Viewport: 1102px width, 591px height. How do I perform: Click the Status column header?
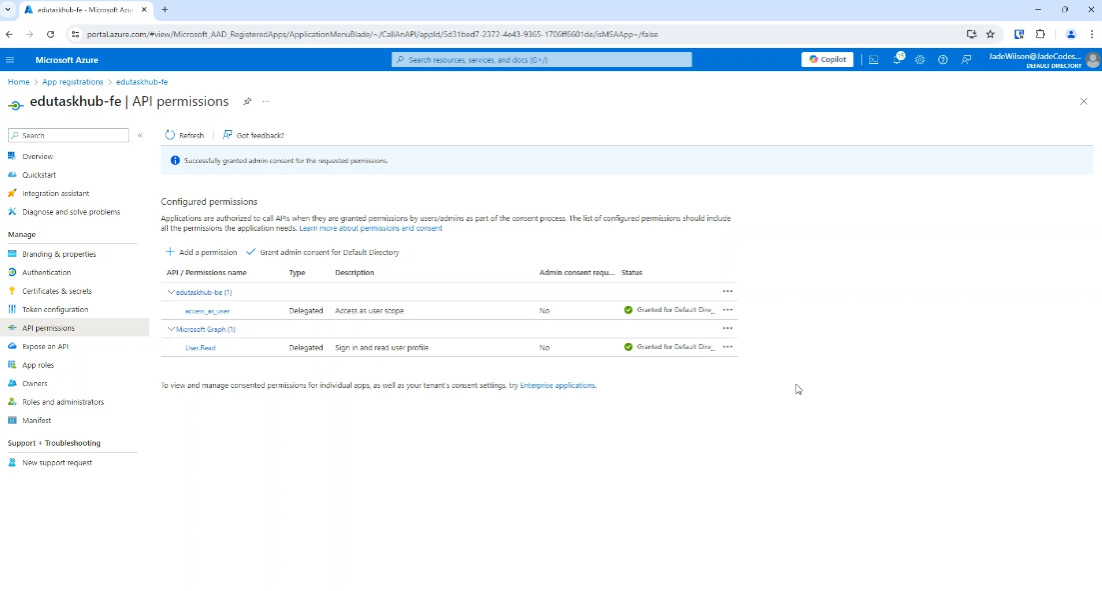632,273
